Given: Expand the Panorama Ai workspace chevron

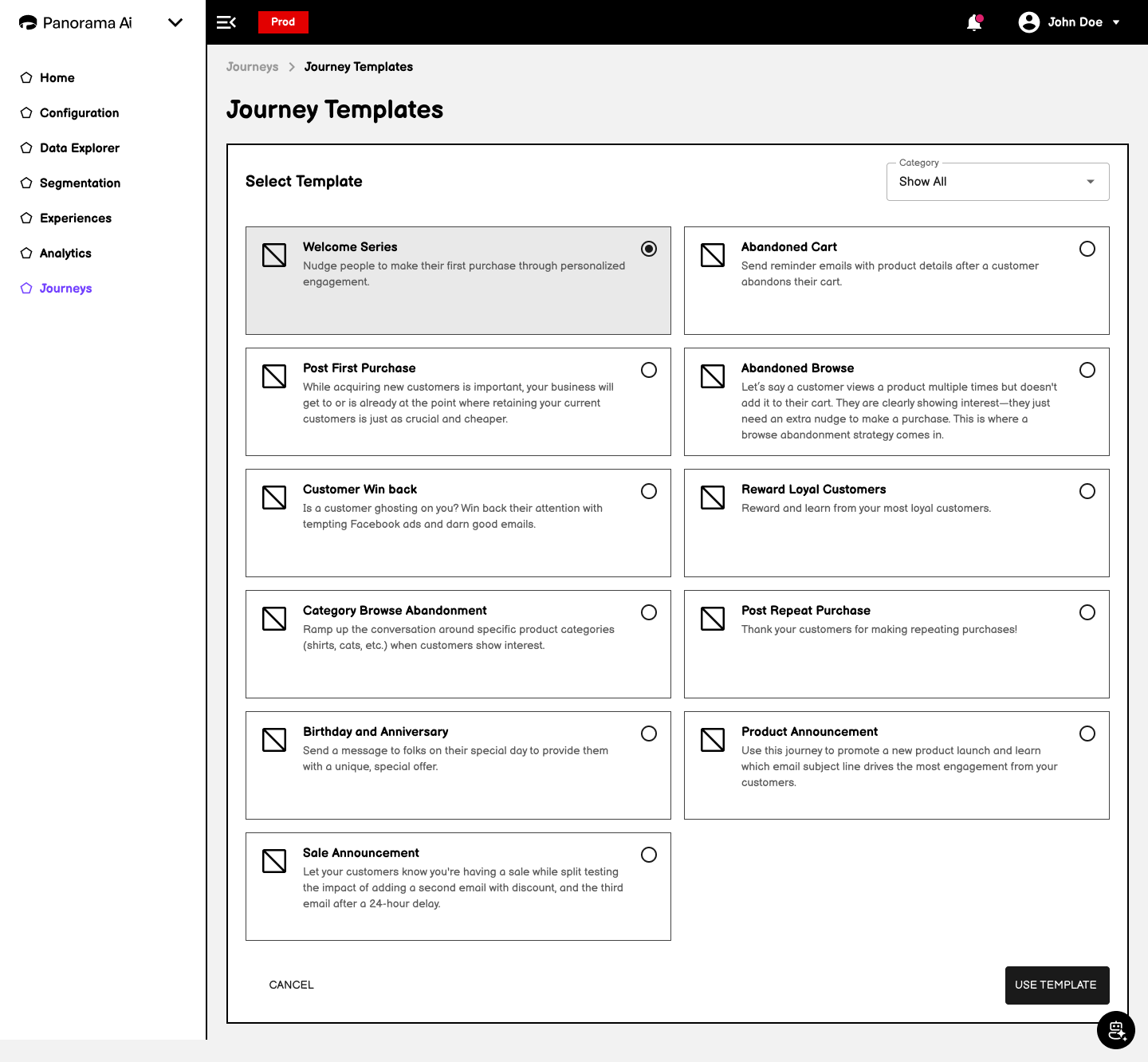Looking at the screenshot, I should (x=175, y=22).
